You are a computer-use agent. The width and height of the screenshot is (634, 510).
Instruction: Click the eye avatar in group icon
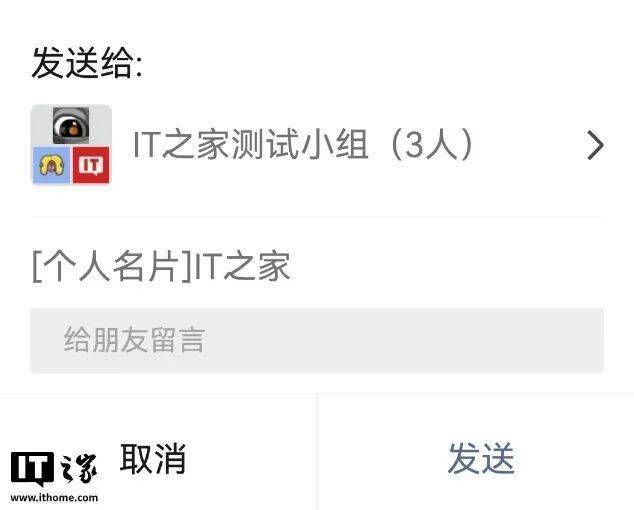[71, 125]
